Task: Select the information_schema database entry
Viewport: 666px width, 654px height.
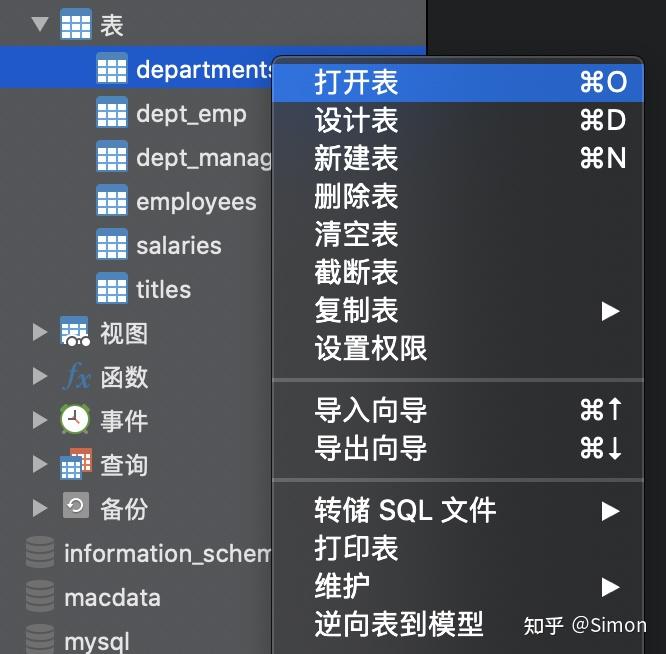Action: 165,553
